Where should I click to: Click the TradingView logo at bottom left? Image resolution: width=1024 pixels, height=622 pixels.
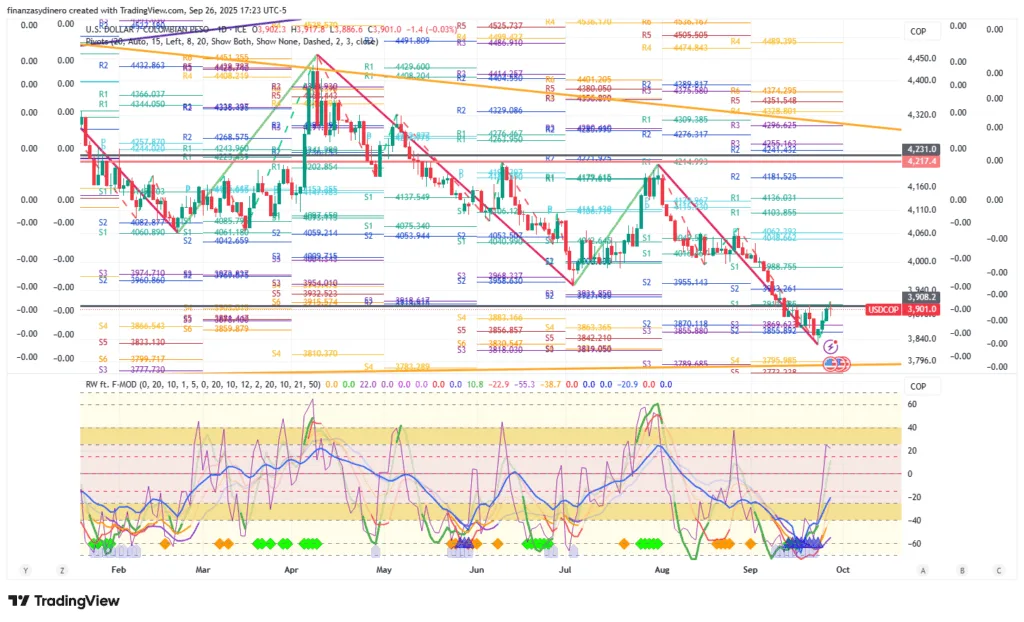[63, 601]
